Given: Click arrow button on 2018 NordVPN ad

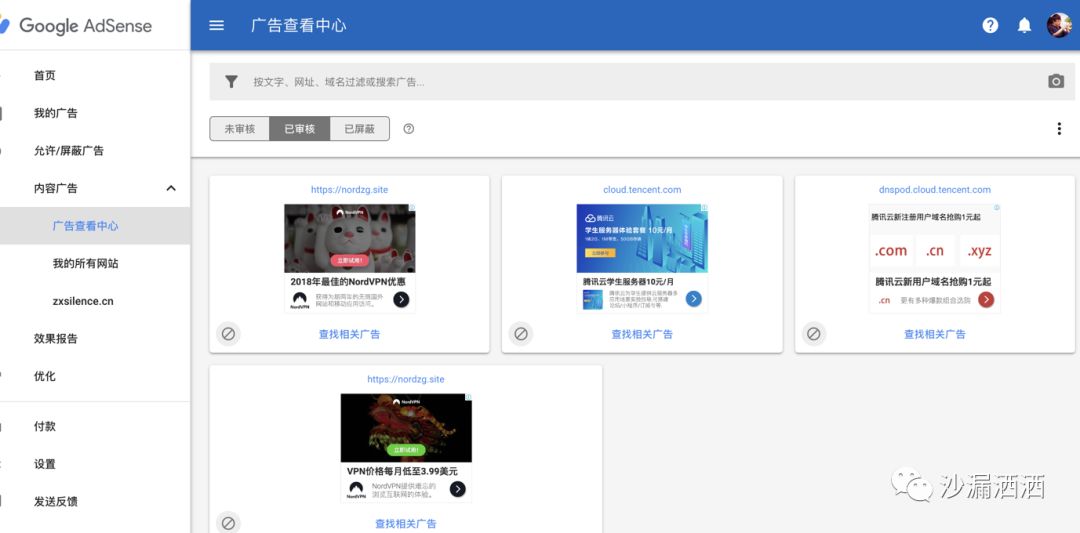Looking at the screenshot, I should [401, 300].
